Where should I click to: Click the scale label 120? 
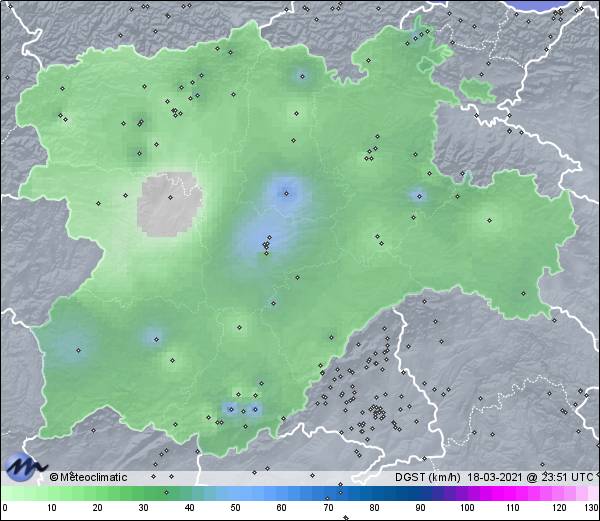click(x=559, y=508)
